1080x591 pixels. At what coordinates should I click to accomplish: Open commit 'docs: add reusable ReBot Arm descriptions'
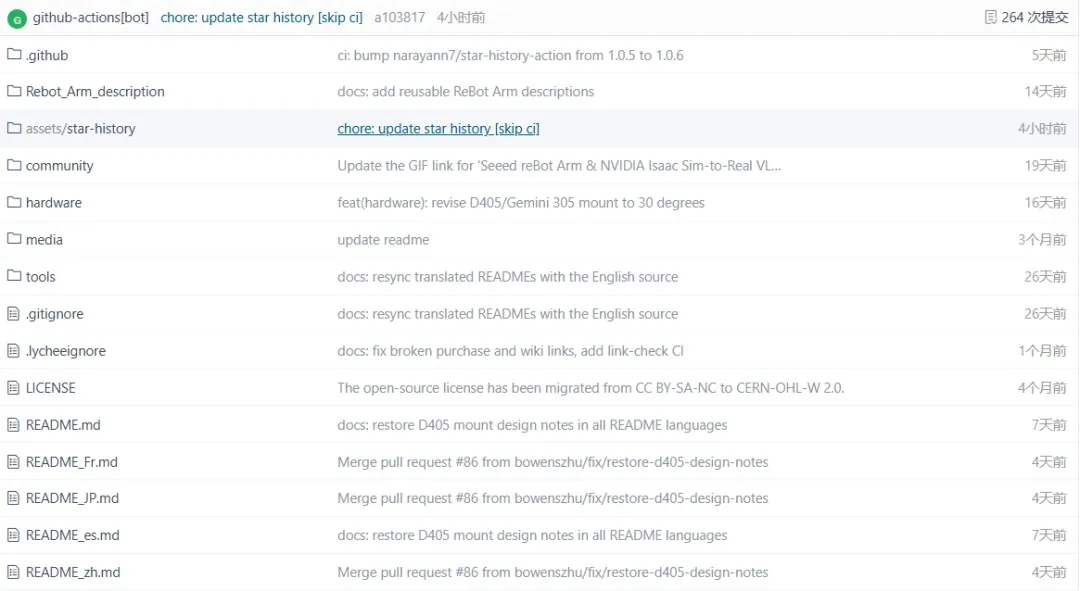[466, 92]
